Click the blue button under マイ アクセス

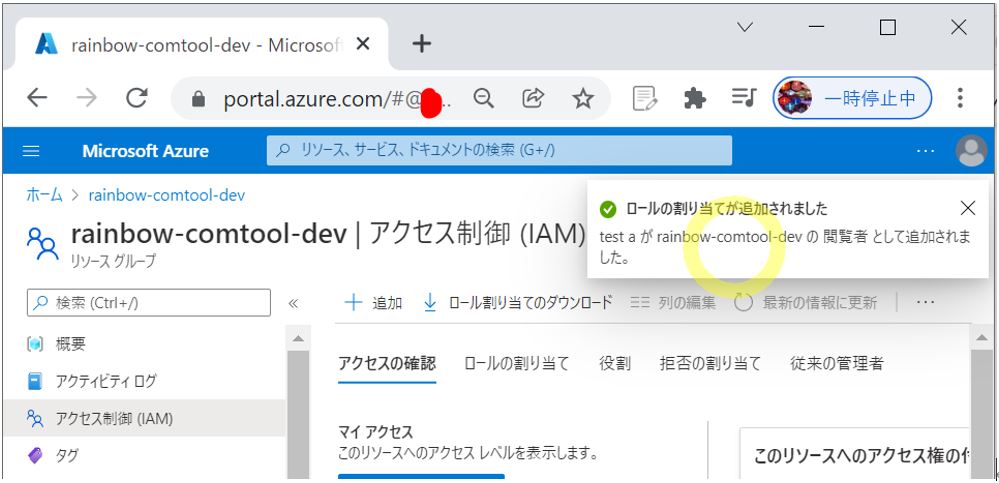point(421,477)
